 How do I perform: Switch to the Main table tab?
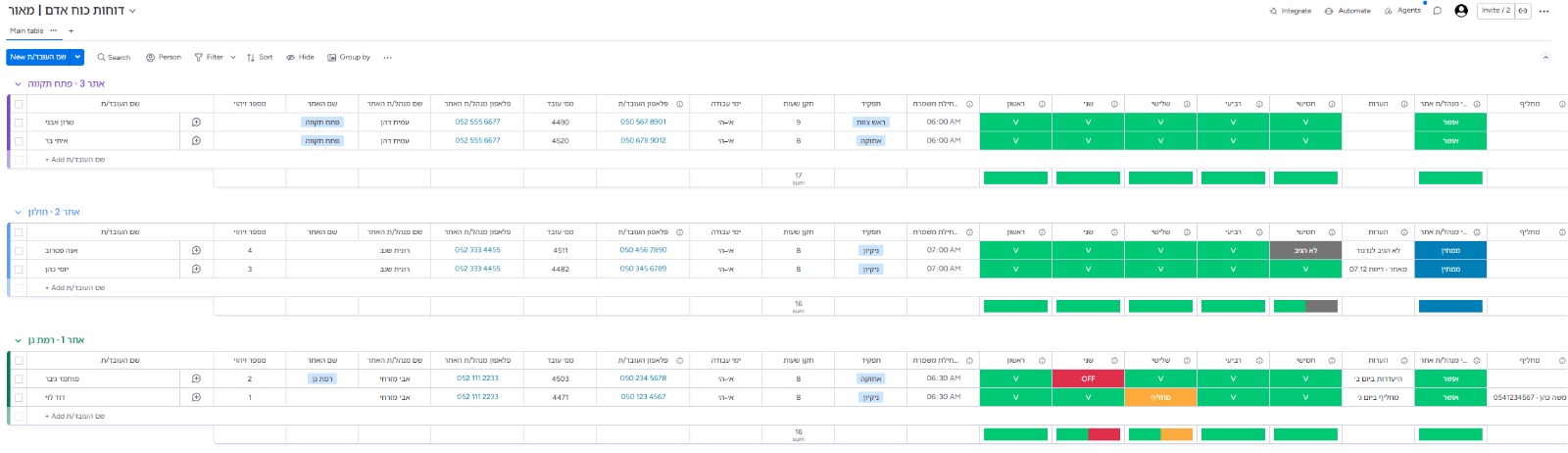26,30
